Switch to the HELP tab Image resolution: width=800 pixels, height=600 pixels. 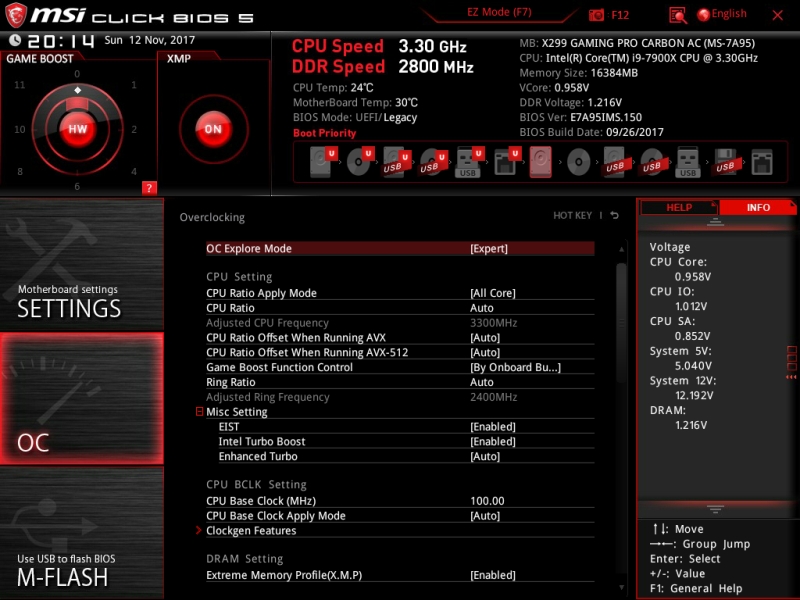click(x=679, y=208)
